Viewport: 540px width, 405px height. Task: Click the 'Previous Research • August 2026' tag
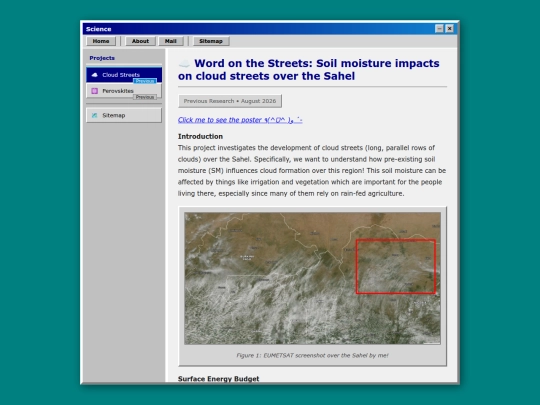tap(230, 101)
